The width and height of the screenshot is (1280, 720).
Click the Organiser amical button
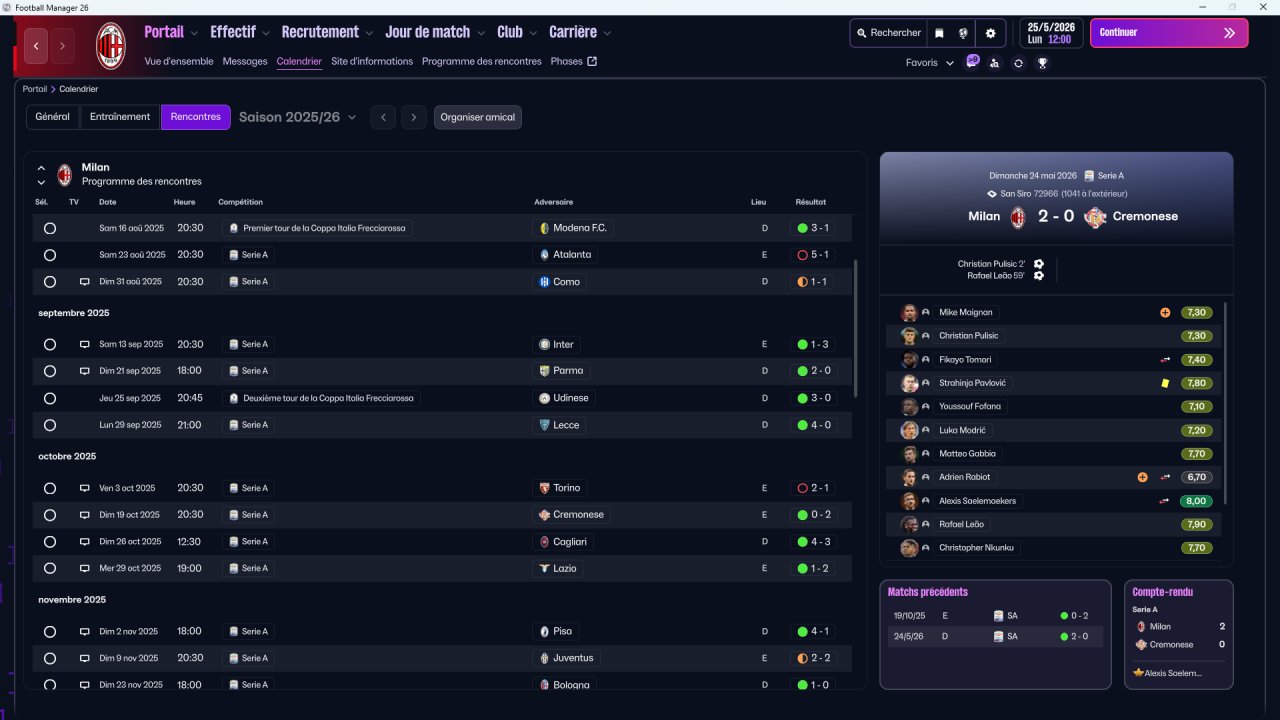478,117
